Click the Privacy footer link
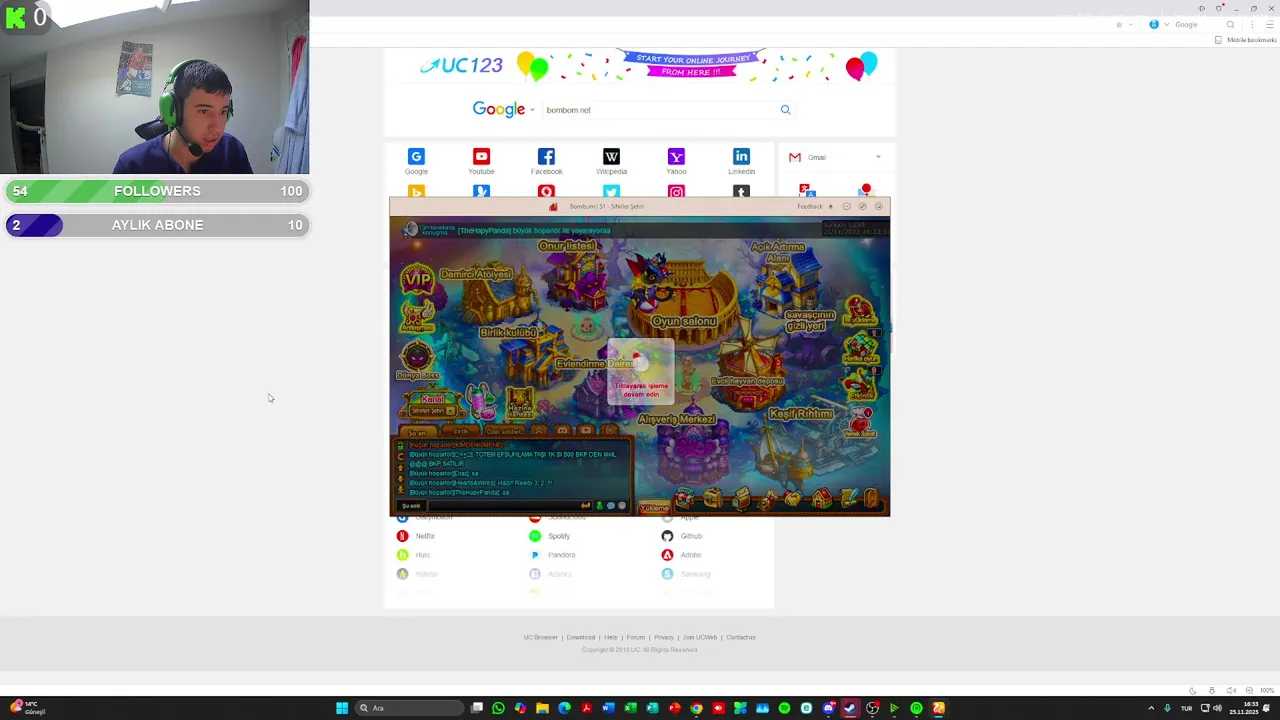1280x720 pixels. (x=664, y=637)
